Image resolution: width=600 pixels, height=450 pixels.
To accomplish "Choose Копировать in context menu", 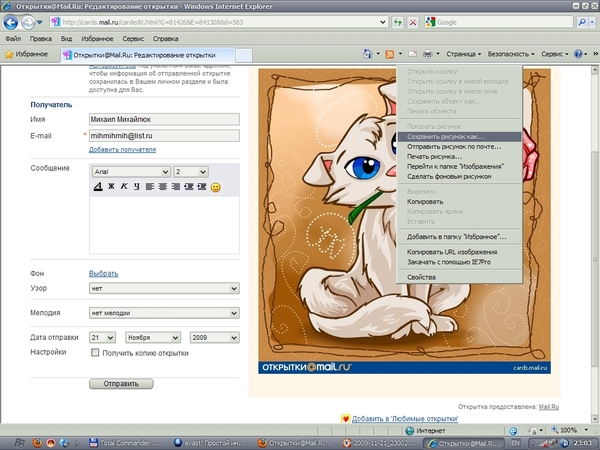I will click(x=459, y=202).
